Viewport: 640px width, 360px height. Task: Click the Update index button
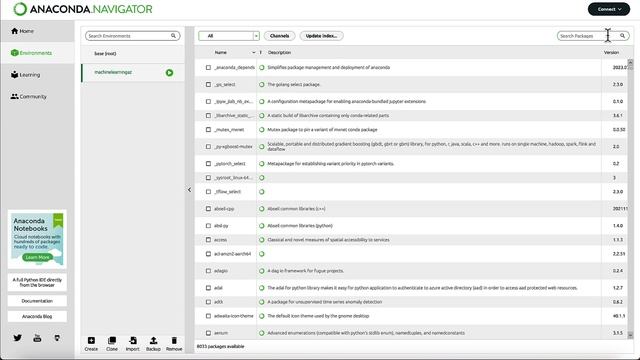click(321, 36)
